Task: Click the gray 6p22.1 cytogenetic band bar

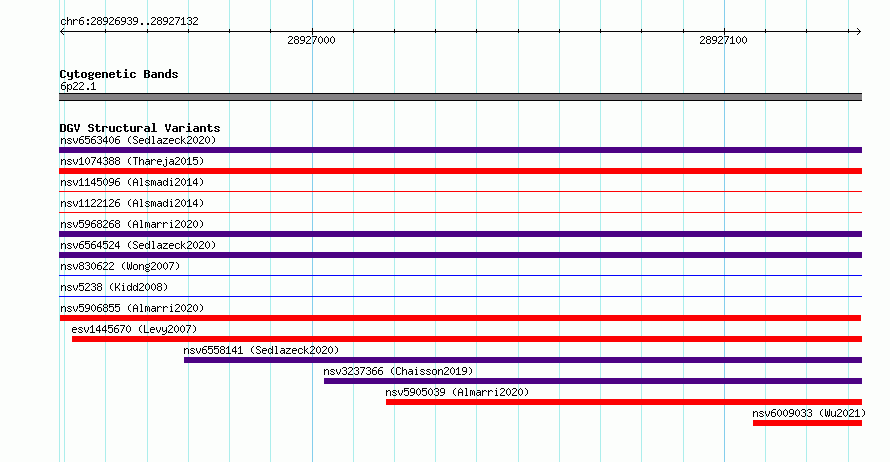Action: pyautogui.click(x=460, y=97)
